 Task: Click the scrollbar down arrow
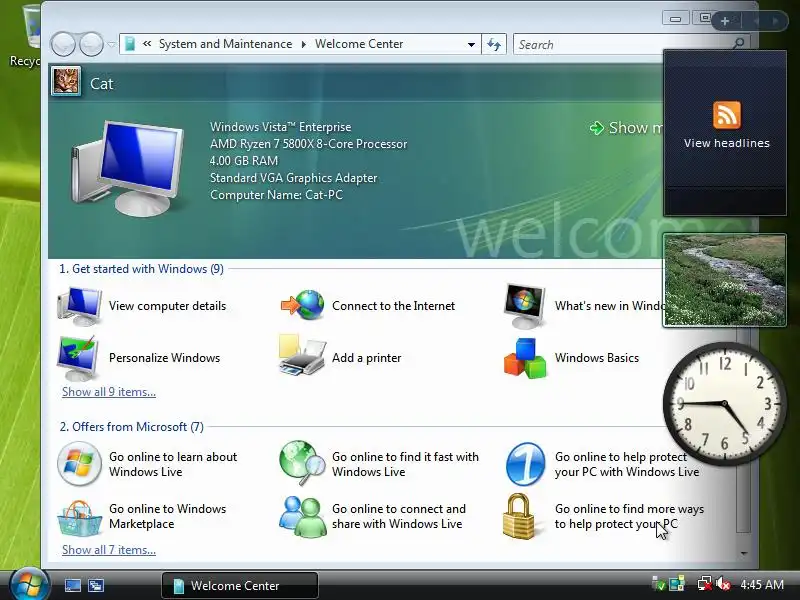tap(744, 553)
